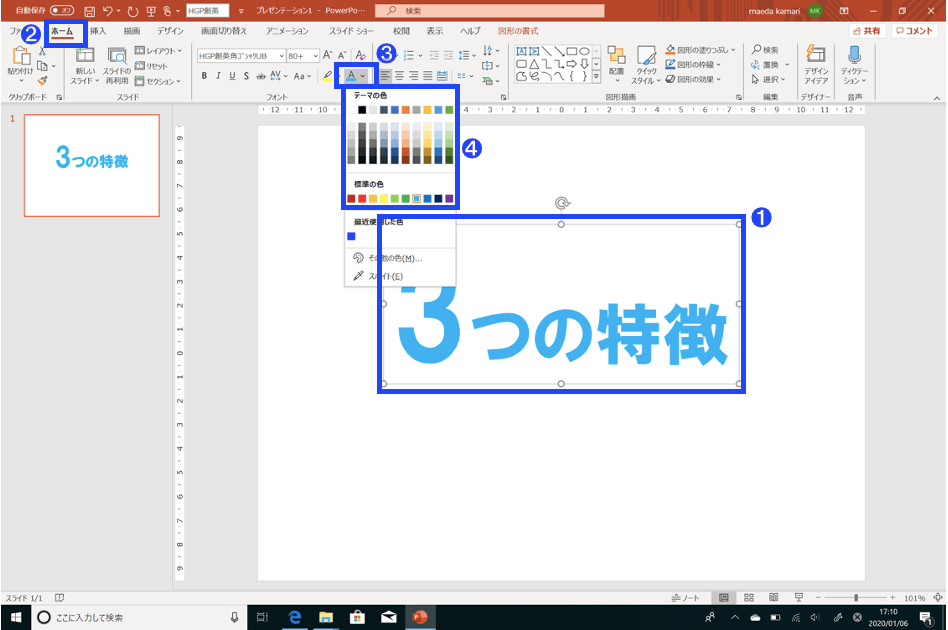Screen dimensions: 948x630
Task: Start slideshow from quick access toolbar icon
Action: click(x=151, y=11)
